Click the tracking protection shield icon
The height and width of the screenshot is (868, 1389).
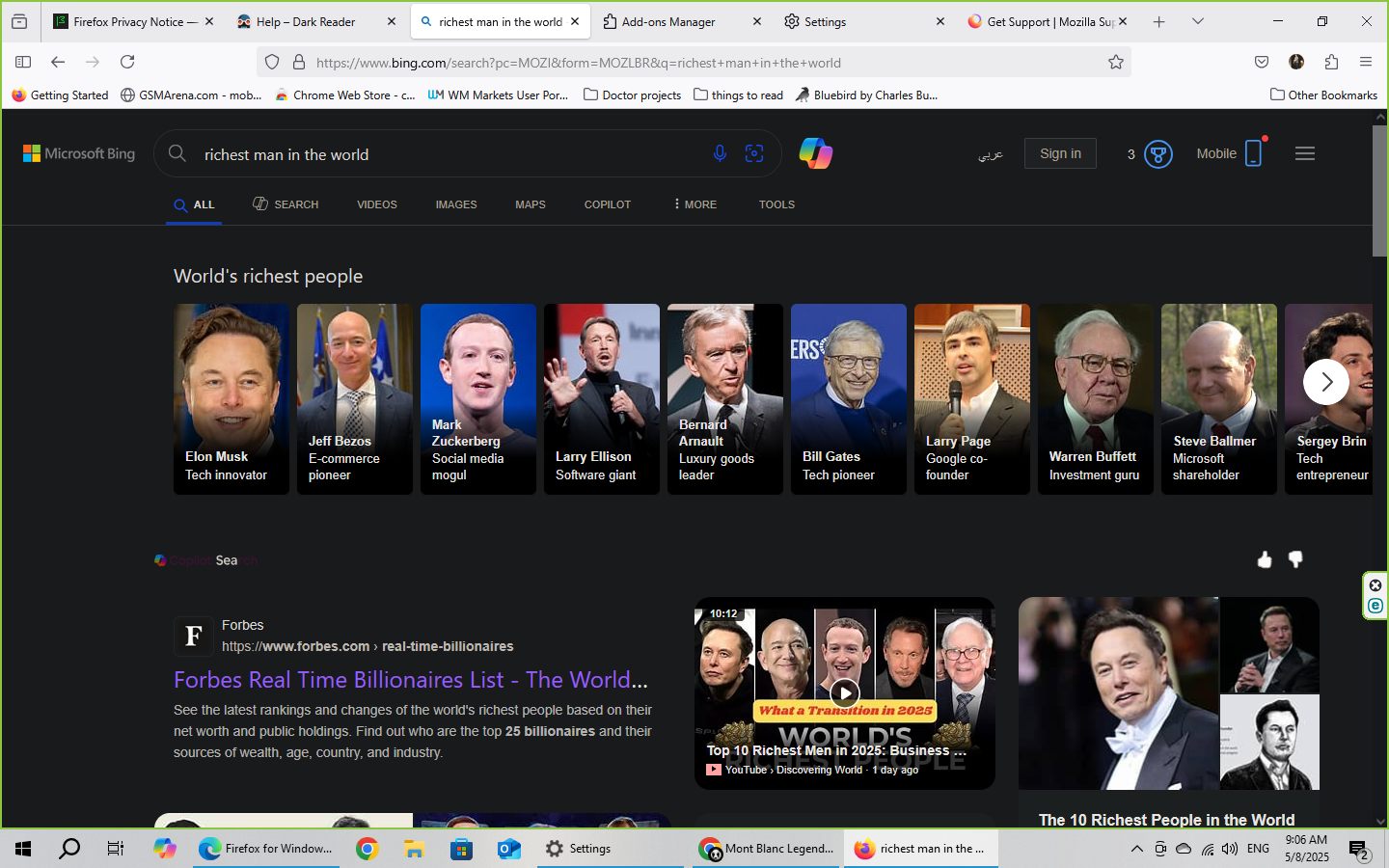click(x=272, y=62)
